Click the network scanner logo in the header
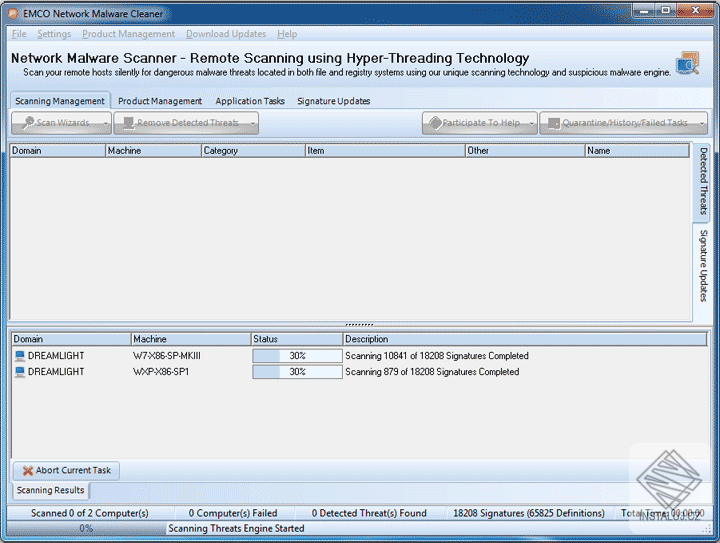This screenshot has width=720, height=543. [688, 63]
